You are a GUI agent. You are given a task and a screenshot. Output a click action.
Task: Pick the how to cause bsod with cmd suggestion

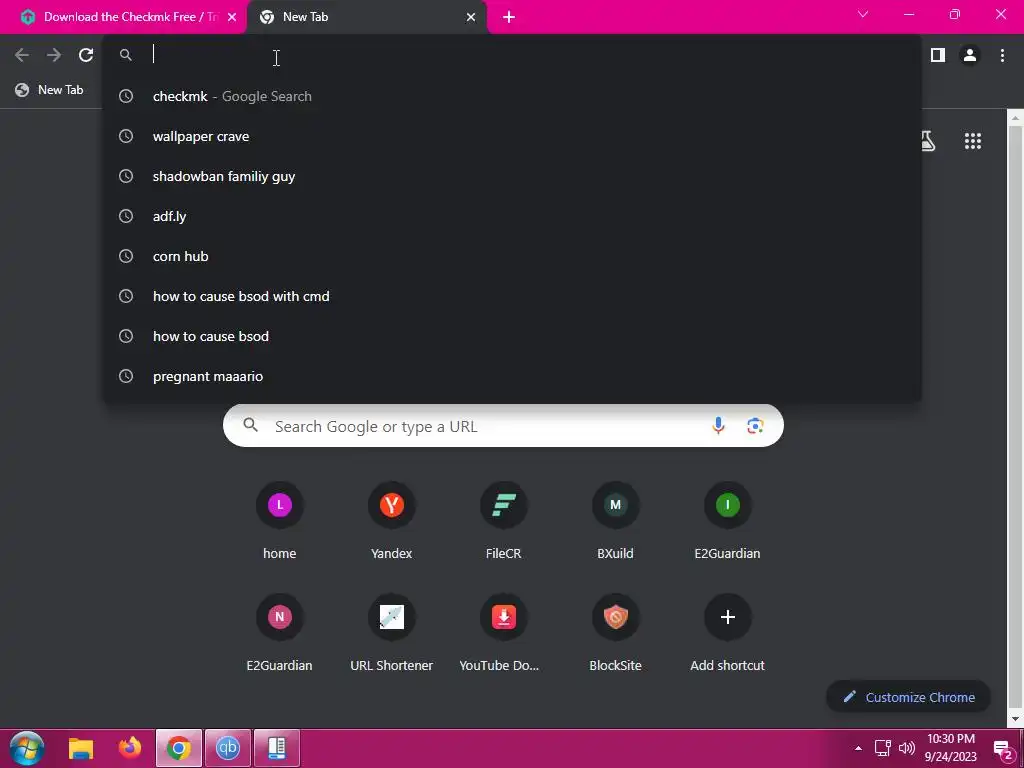[x=512, y=296]
